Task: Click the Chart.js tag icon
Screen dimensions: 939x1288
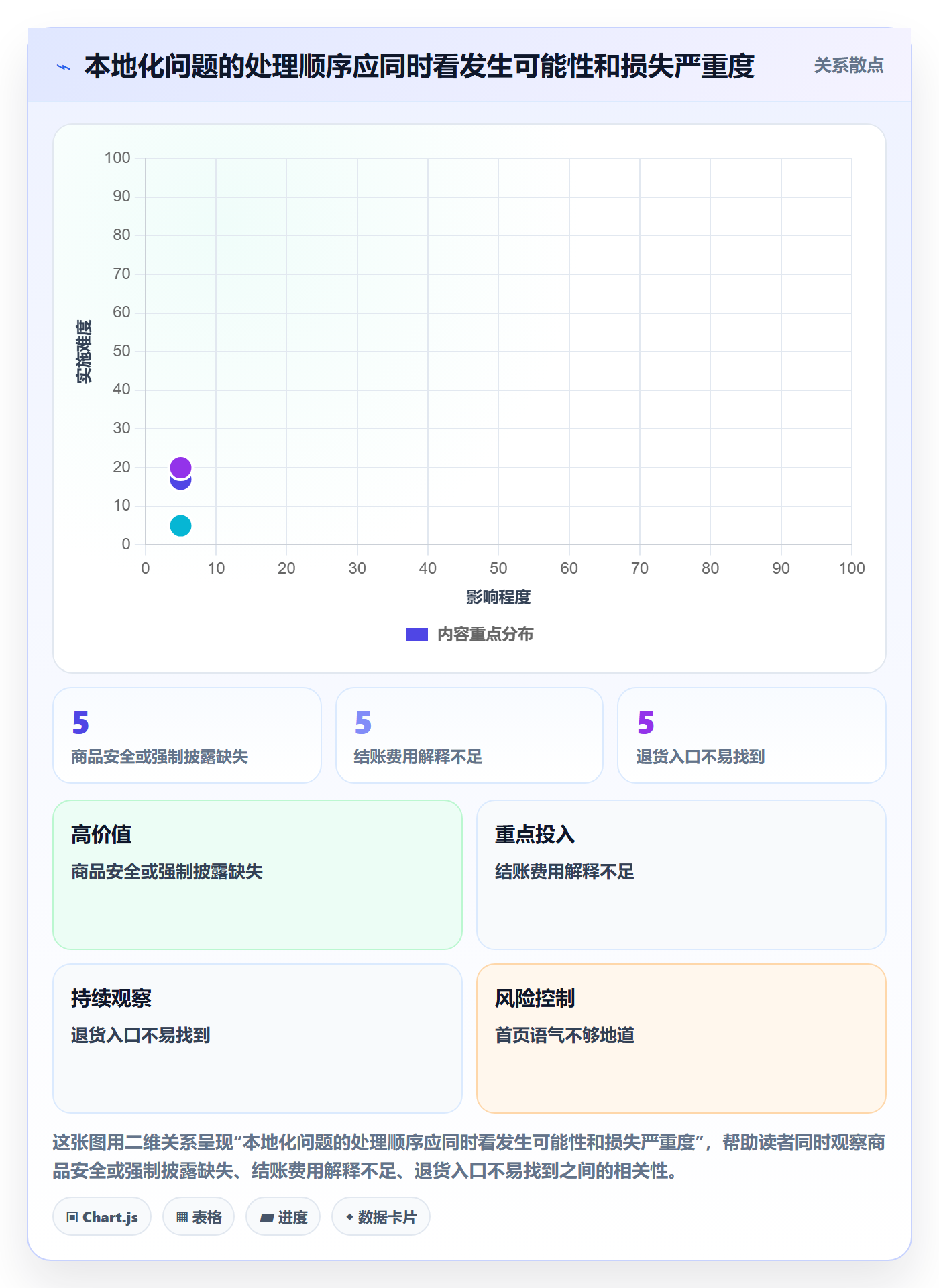Action: pos(72,1217)
